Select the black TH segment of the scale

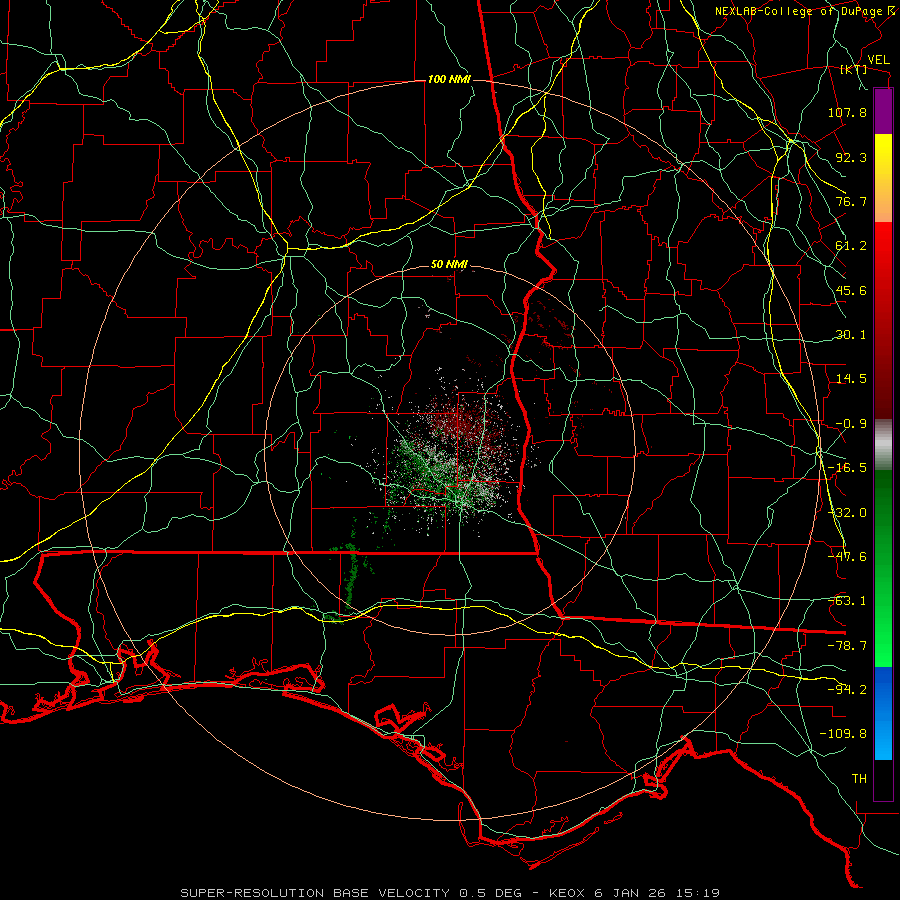(x=883, y=780)
